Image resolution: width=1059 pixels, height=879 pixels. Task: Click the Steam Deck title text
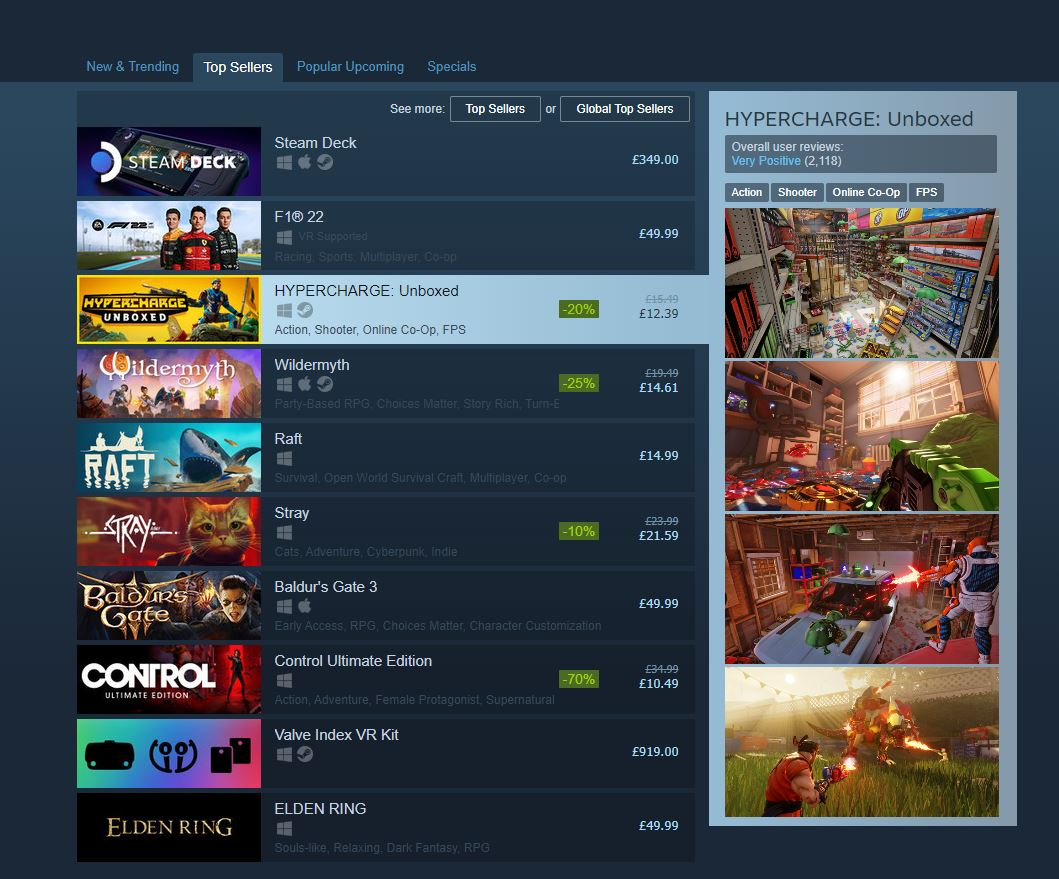pyautogui.click(x=315, y=143)
